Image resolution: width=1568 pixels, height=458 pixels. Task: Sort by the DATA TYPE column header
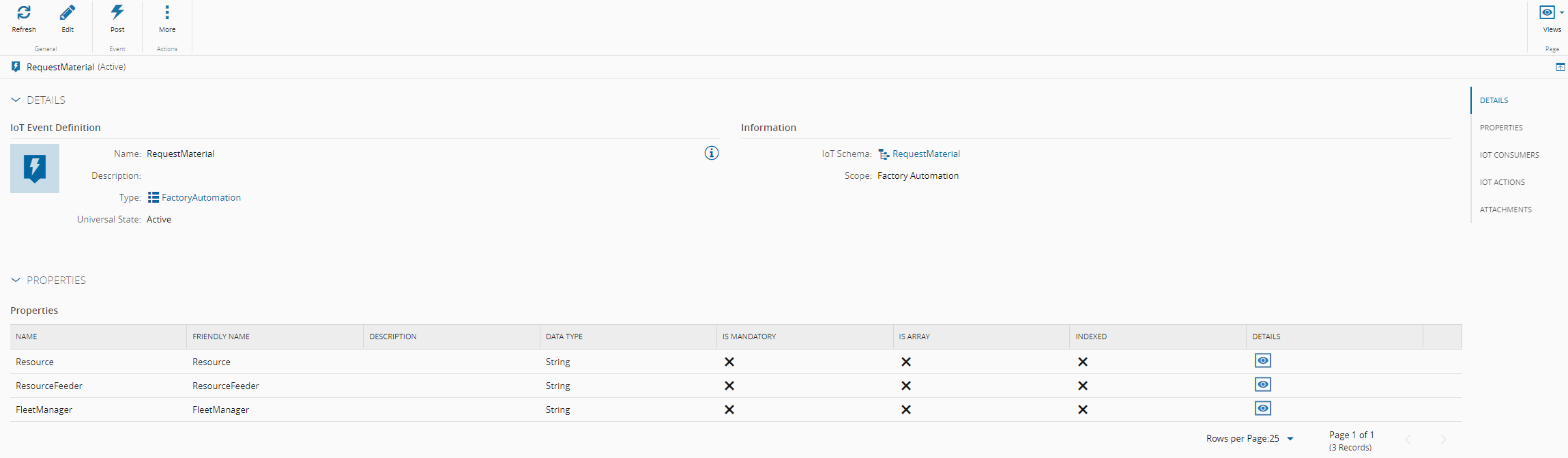[x=564, y=337]
